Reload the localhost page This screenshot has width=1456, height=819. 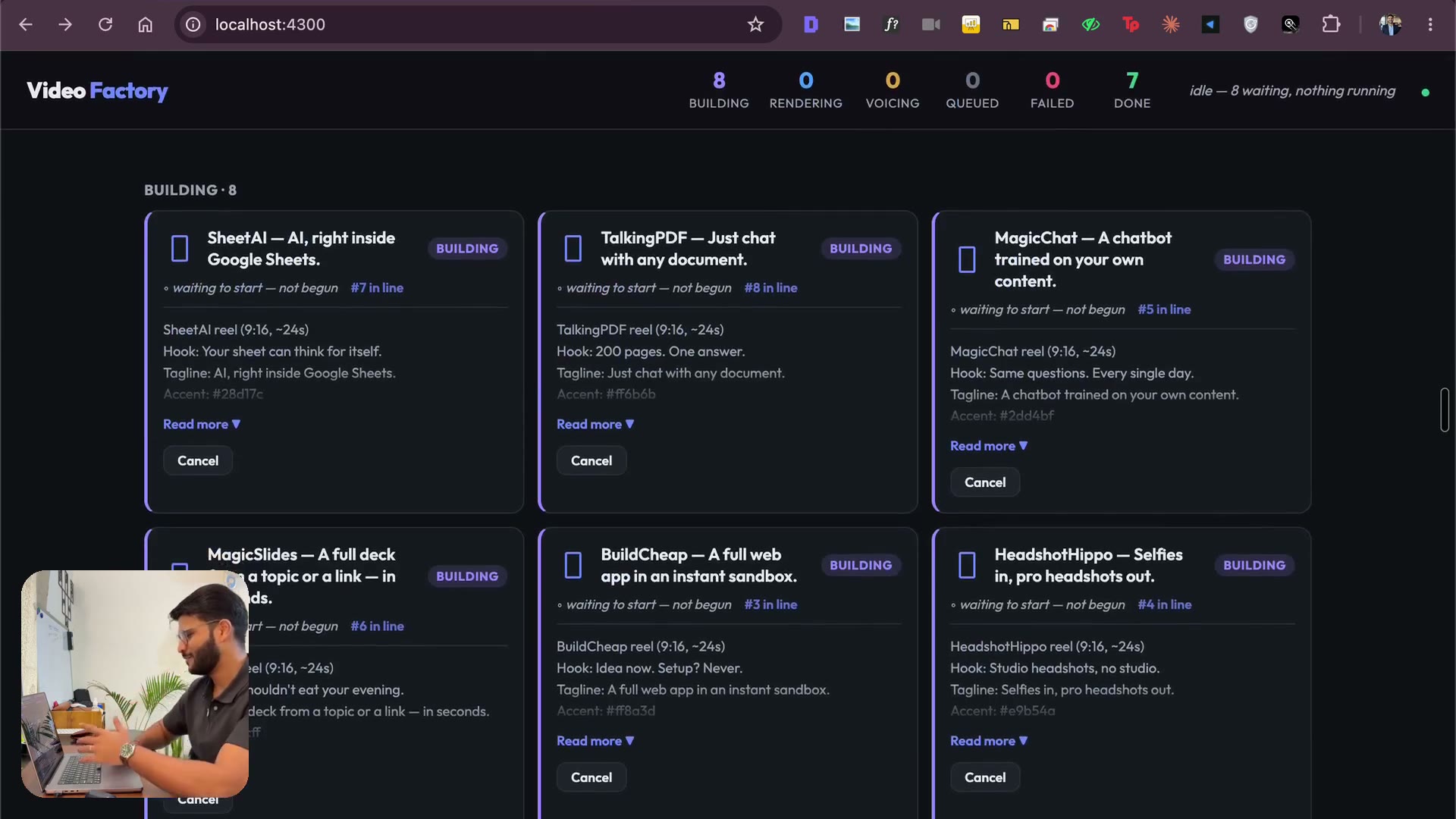105,24
